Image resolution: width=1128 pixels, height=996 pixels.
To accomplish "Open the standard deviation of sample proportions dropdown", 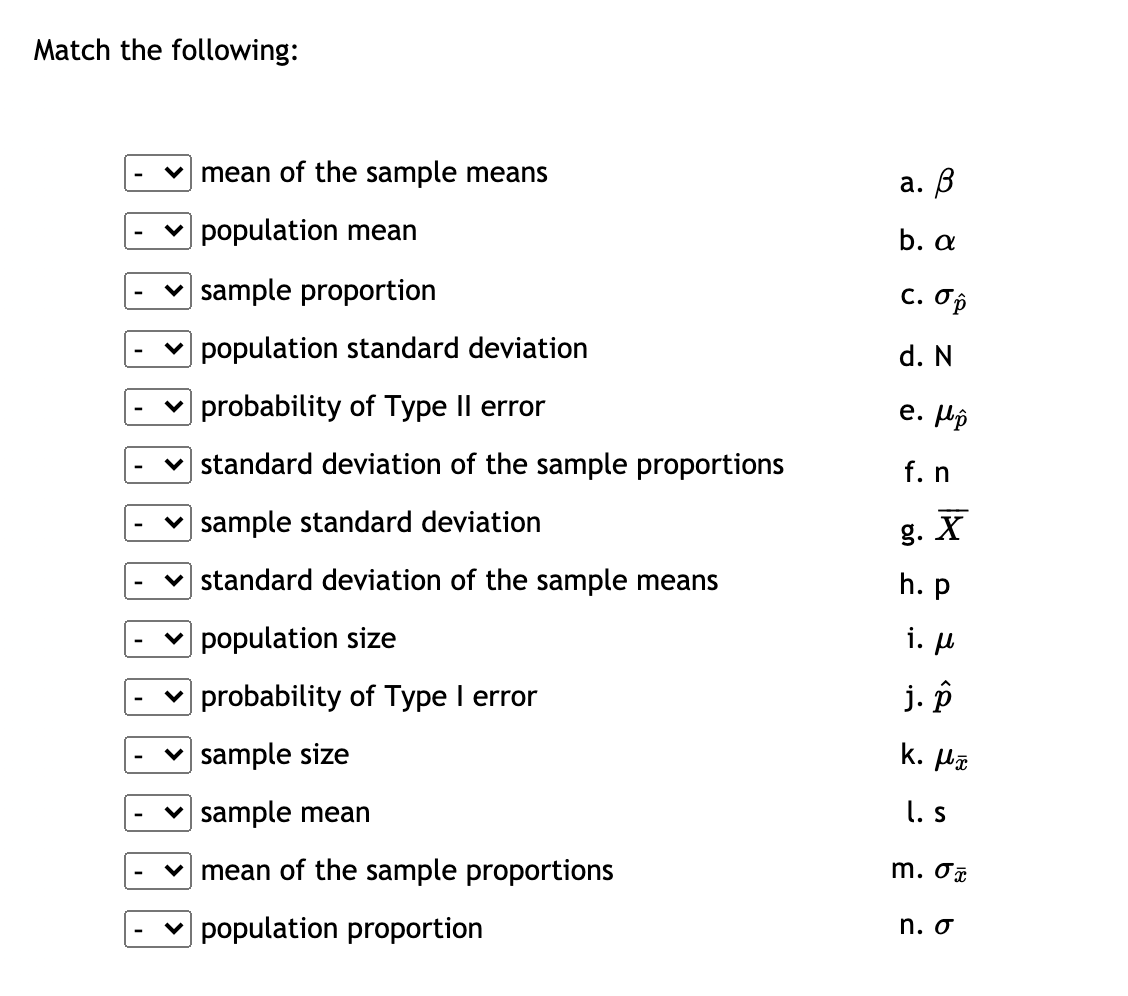I will click(157, 464).
